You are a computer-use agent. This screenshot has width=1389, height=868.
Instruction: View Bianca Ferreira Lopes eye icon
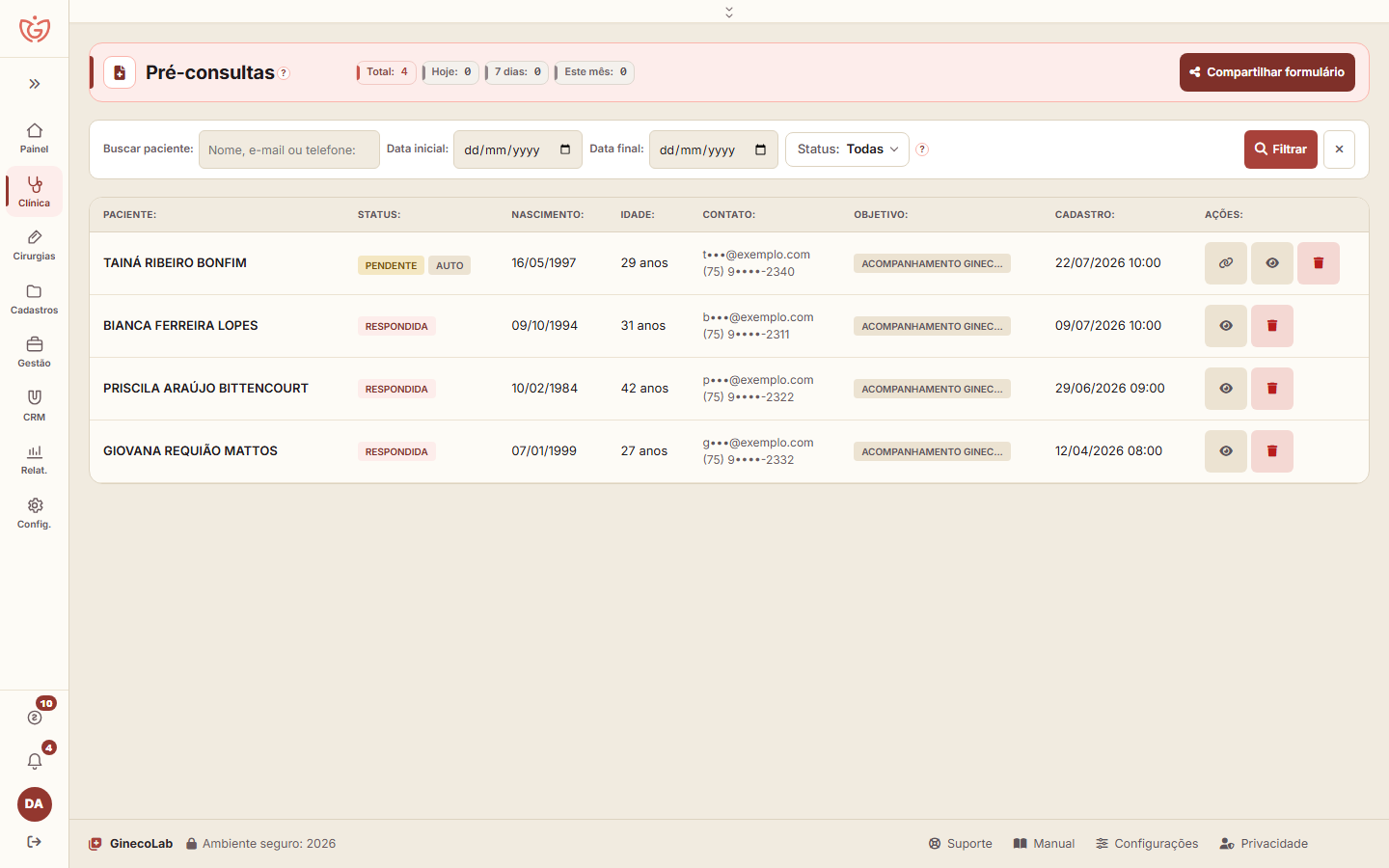pyautogui.click(x=1226, y=326)
